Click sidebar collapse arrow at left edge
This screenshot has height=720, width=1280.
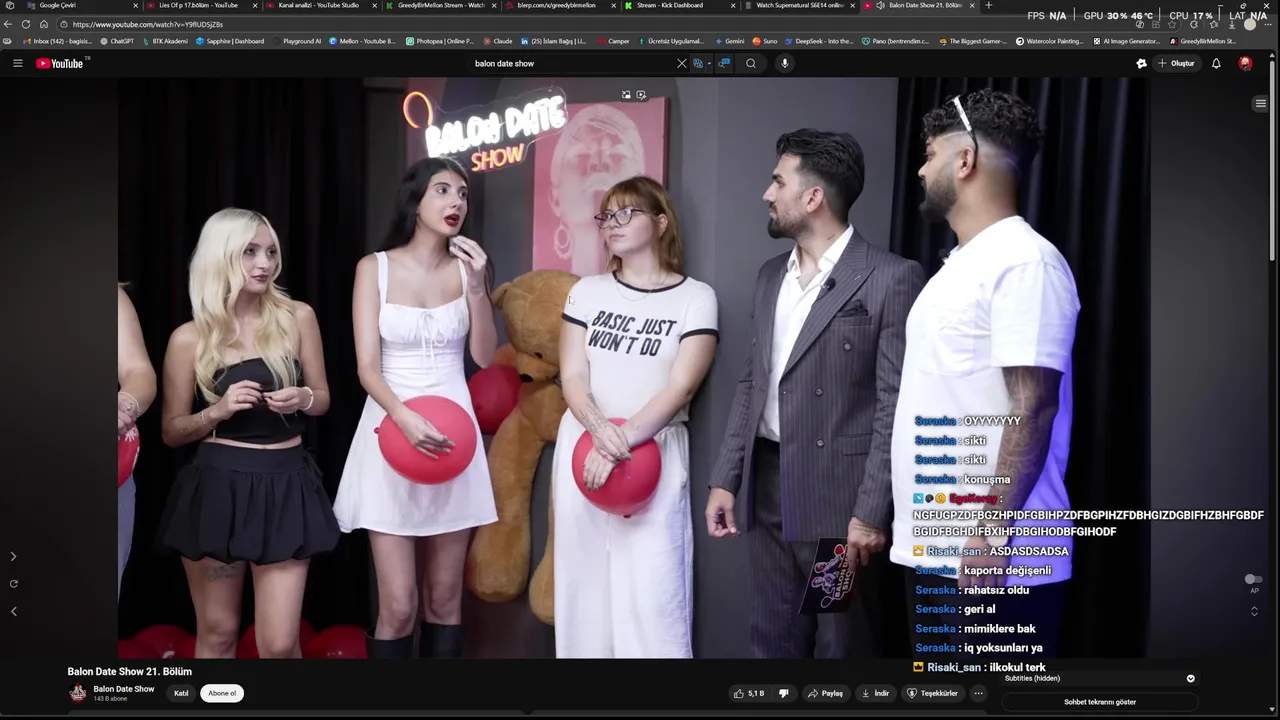click(x=13, y=556)
